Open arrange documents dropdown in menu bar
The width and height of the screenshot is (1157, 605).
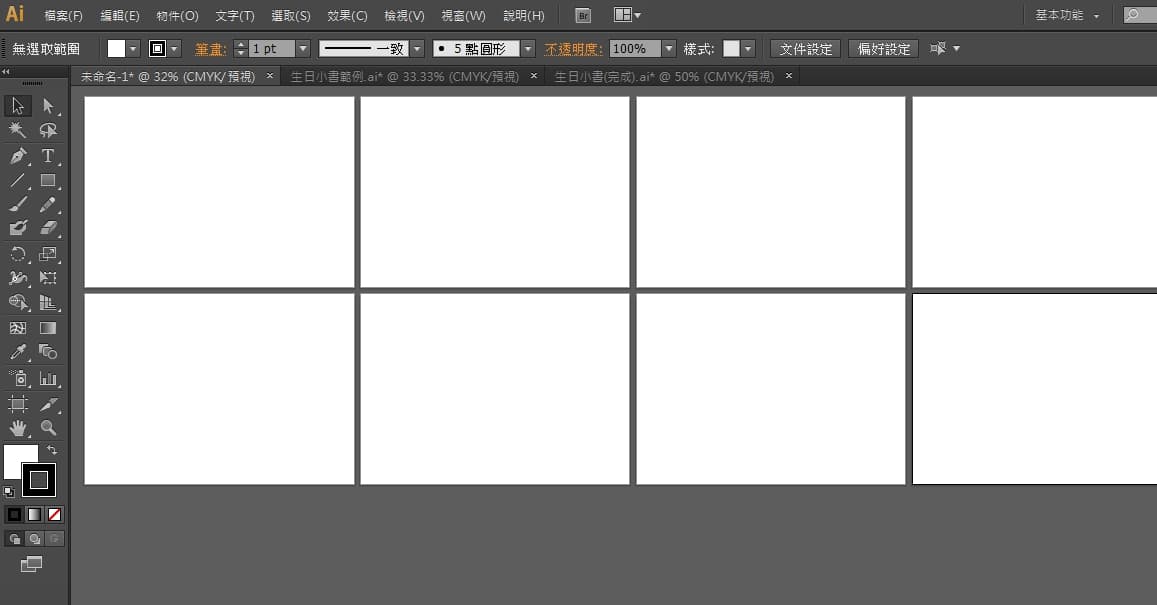click(627, 15)
